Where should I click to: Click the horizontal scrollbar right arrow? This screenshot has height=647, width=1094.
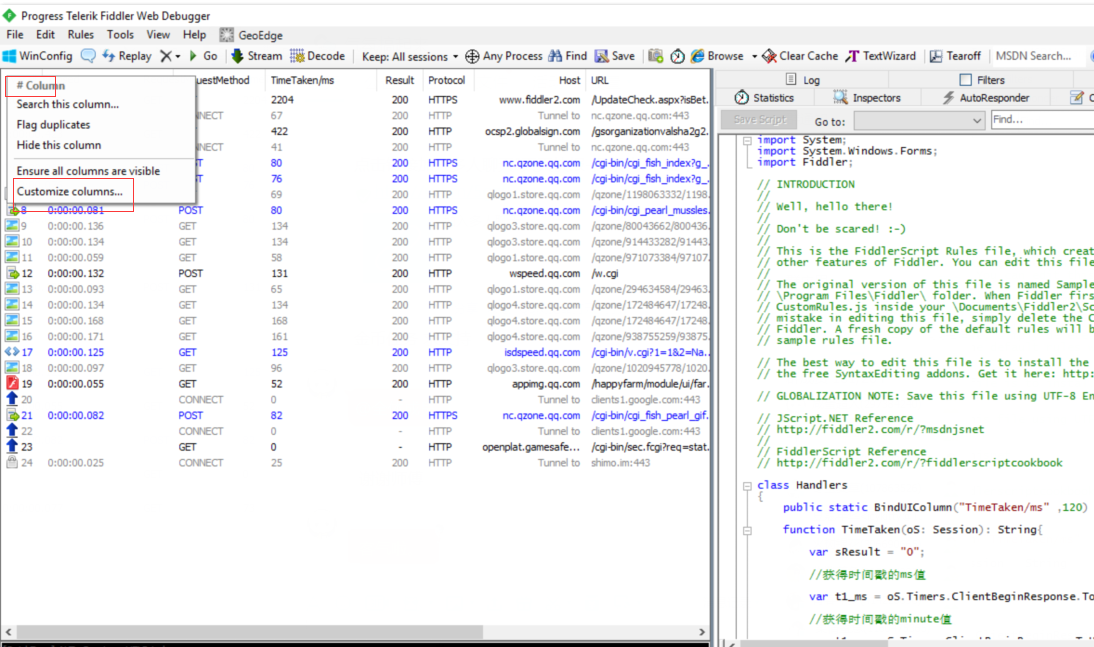click(702, 632)
